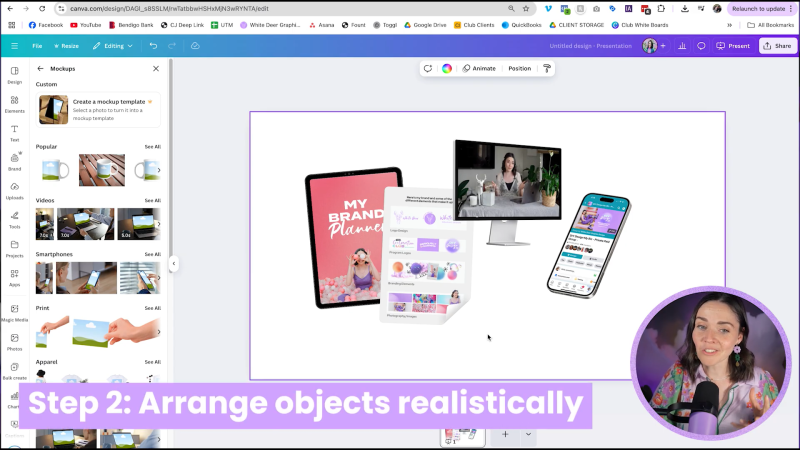
Task: Open the Asana bookmark
Action: pyautogui.click(x=321, y=25)
